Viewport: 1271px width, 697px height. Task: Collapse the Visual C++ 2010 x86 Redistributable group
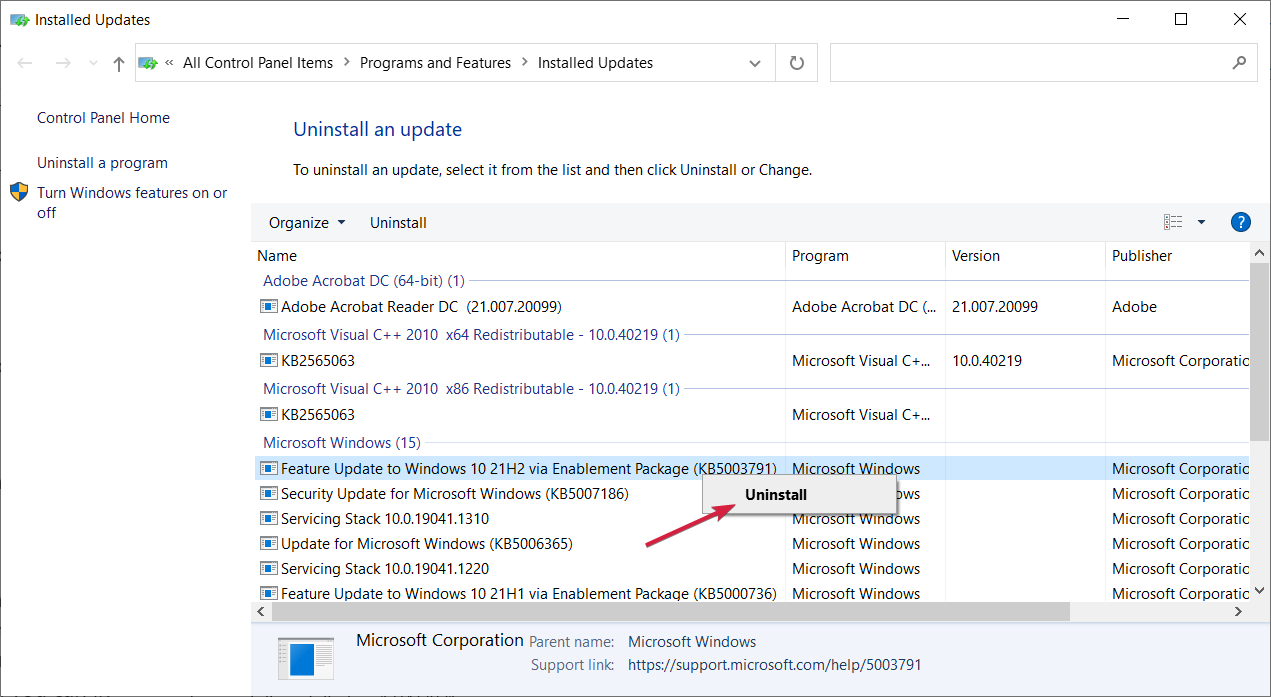click(471, 389)
